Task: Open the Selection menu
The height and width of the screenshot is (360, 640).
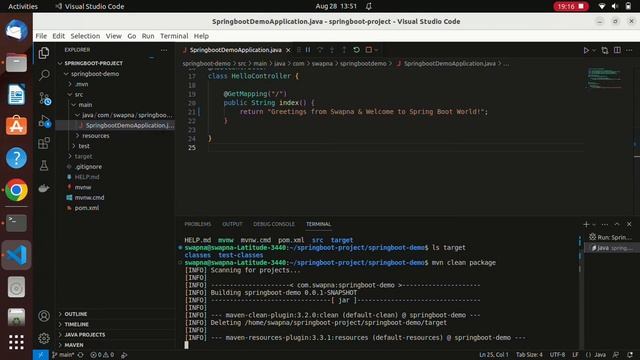Action: pos(85,36)
